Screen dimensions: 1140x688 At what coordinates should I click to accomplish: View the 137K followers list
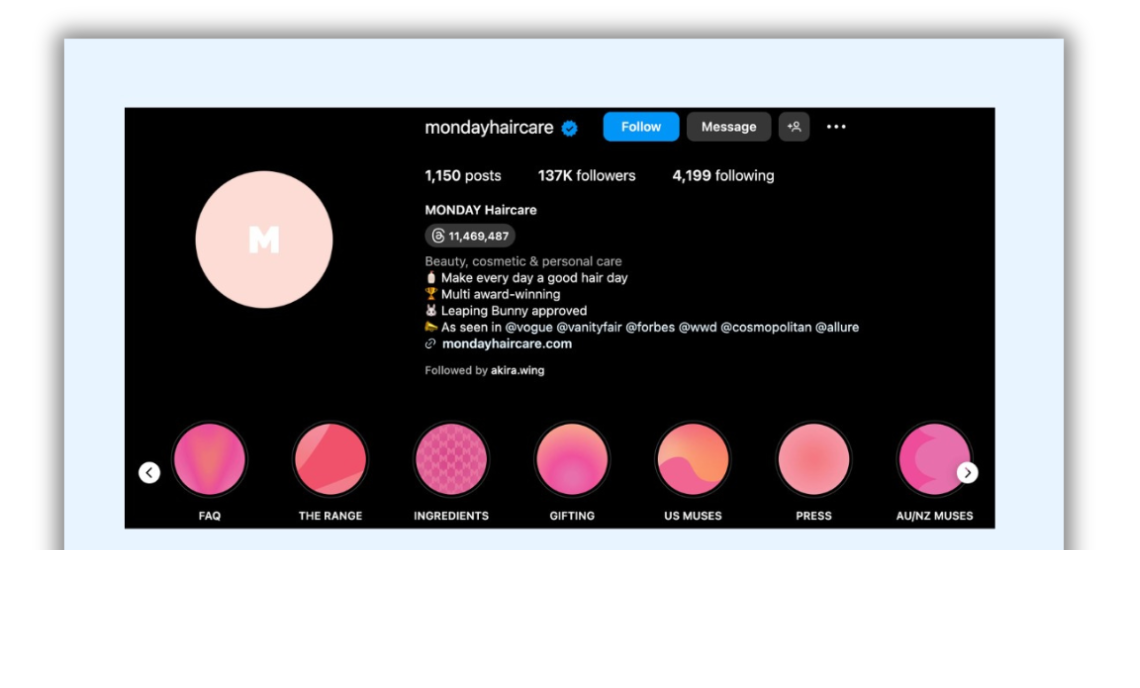pos(586,176)
